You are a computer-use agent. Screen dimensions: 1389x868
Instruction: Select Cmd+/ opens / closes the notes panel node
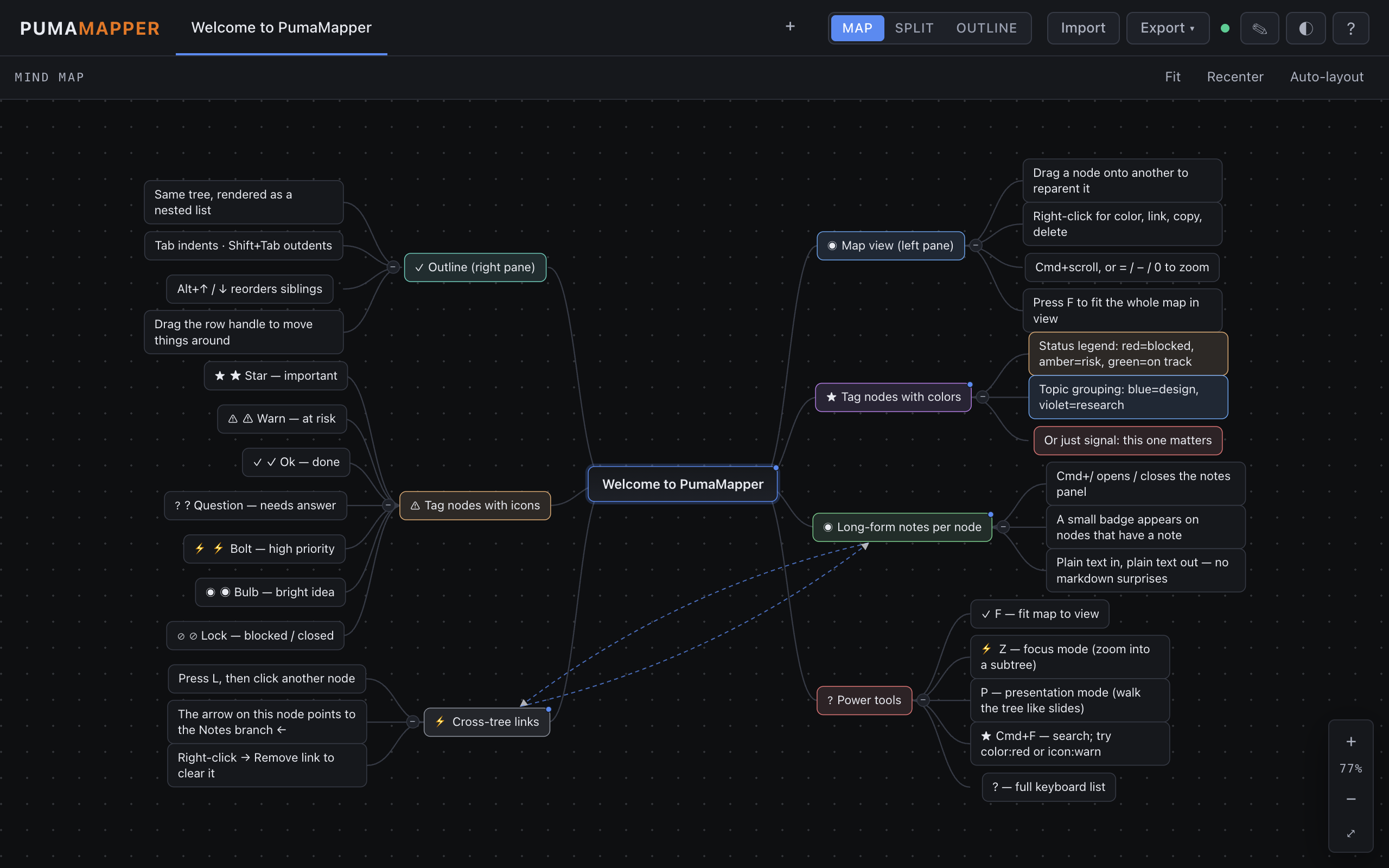(x=1145, y=483)
